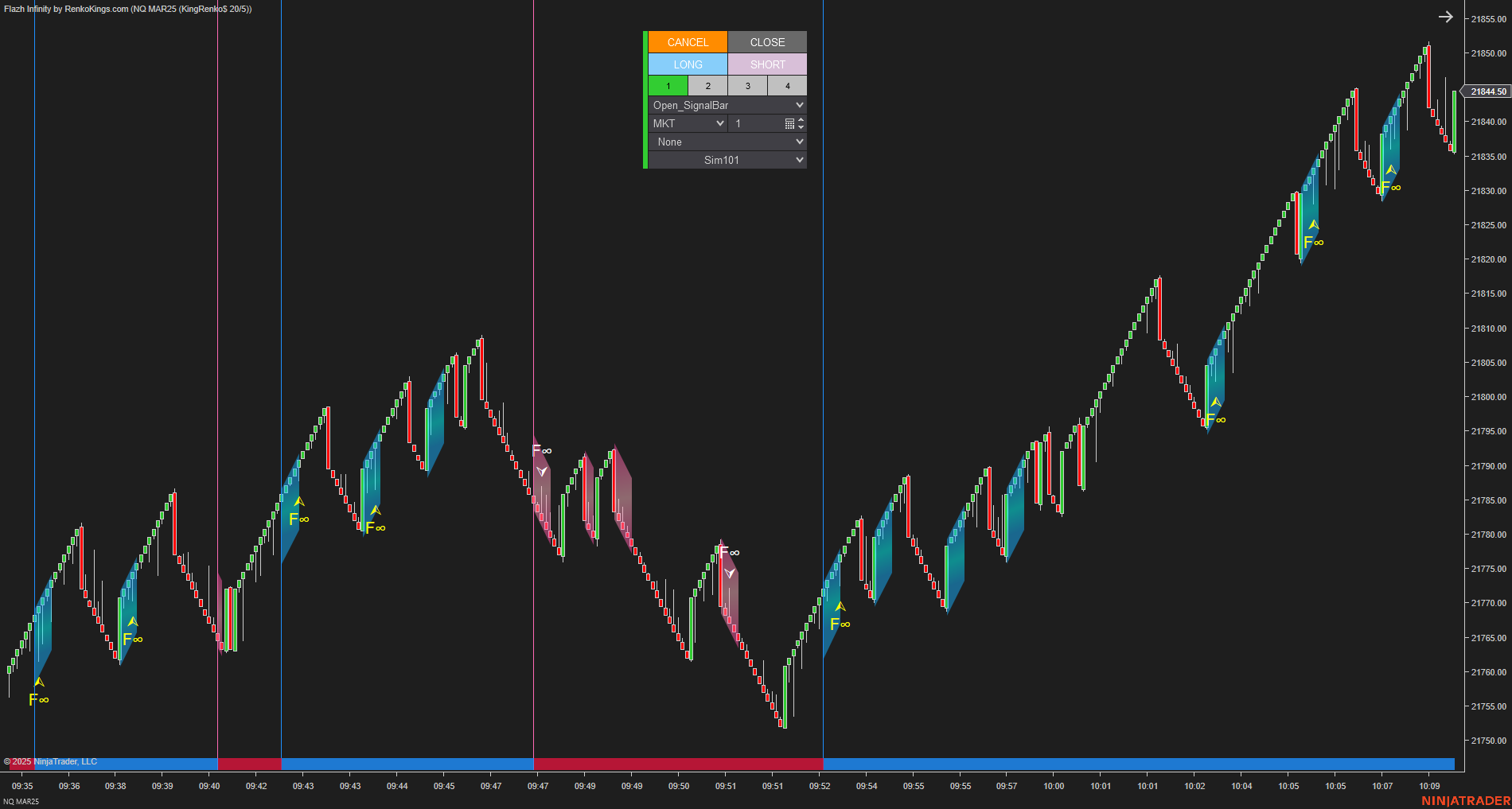The width and height of the screenshot is (1512, 809).
Task: Switch to quantity preset 4
Action: tap(787, 85)
